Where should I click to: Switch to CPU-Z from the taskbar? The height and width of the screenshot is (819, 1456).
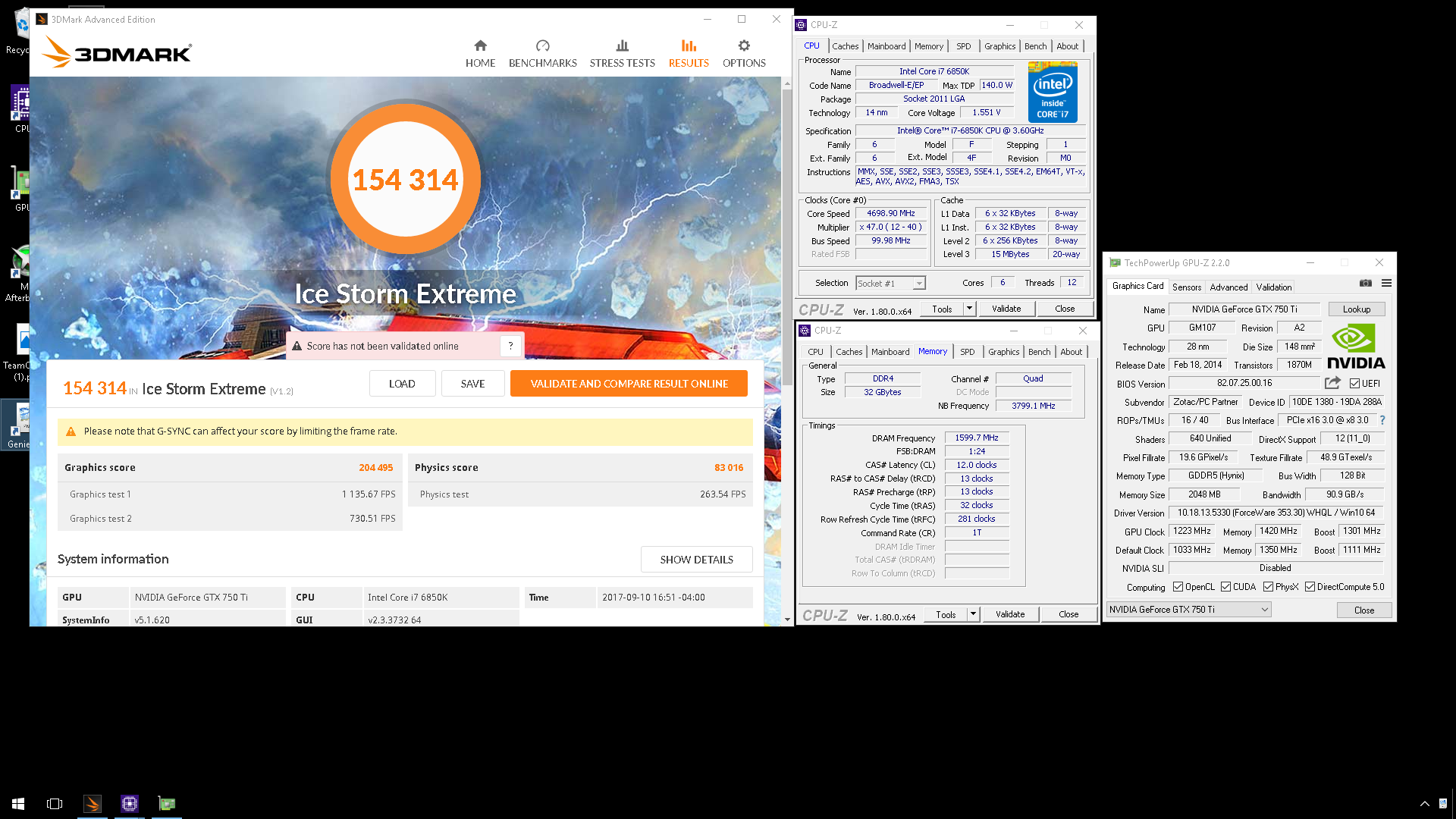130,803
